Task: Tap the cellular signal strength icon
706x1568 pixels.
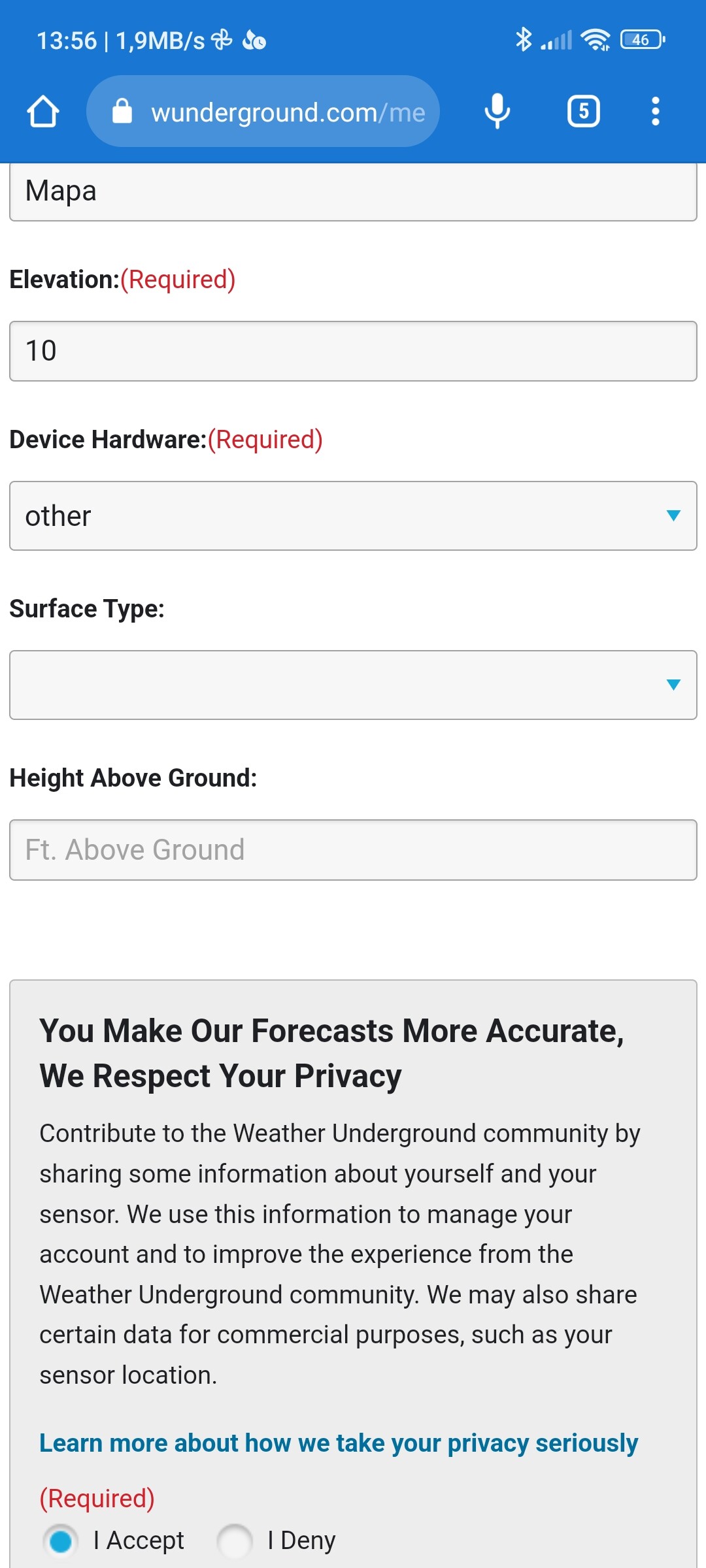Action: coord(556,41)
